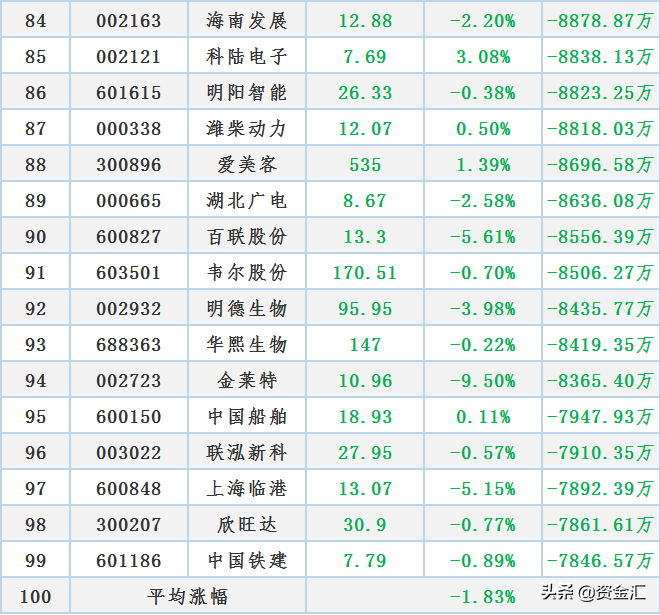
Task: Select stock code 600150
Action: click(x=129, y=417)
